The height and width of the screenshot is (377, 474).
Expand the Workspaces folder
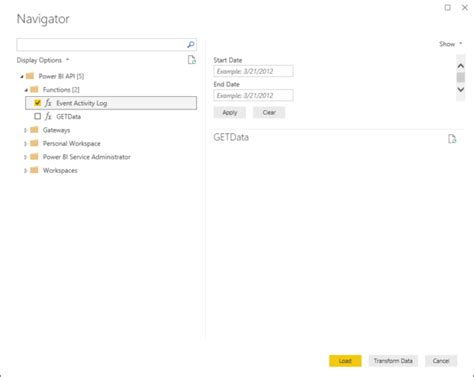pyautogui.click(x=25, y=170)
